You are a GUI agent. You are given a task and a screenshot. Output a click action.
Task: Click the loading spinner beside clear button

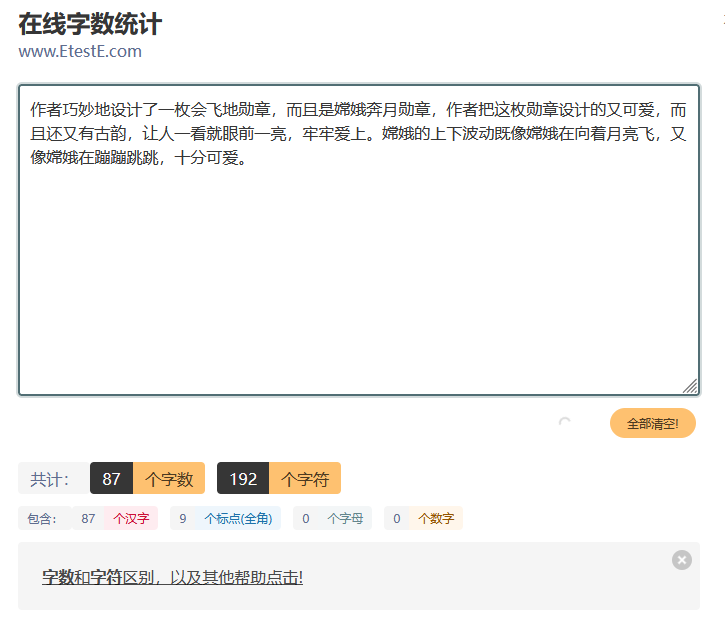[x=565, y=422]
